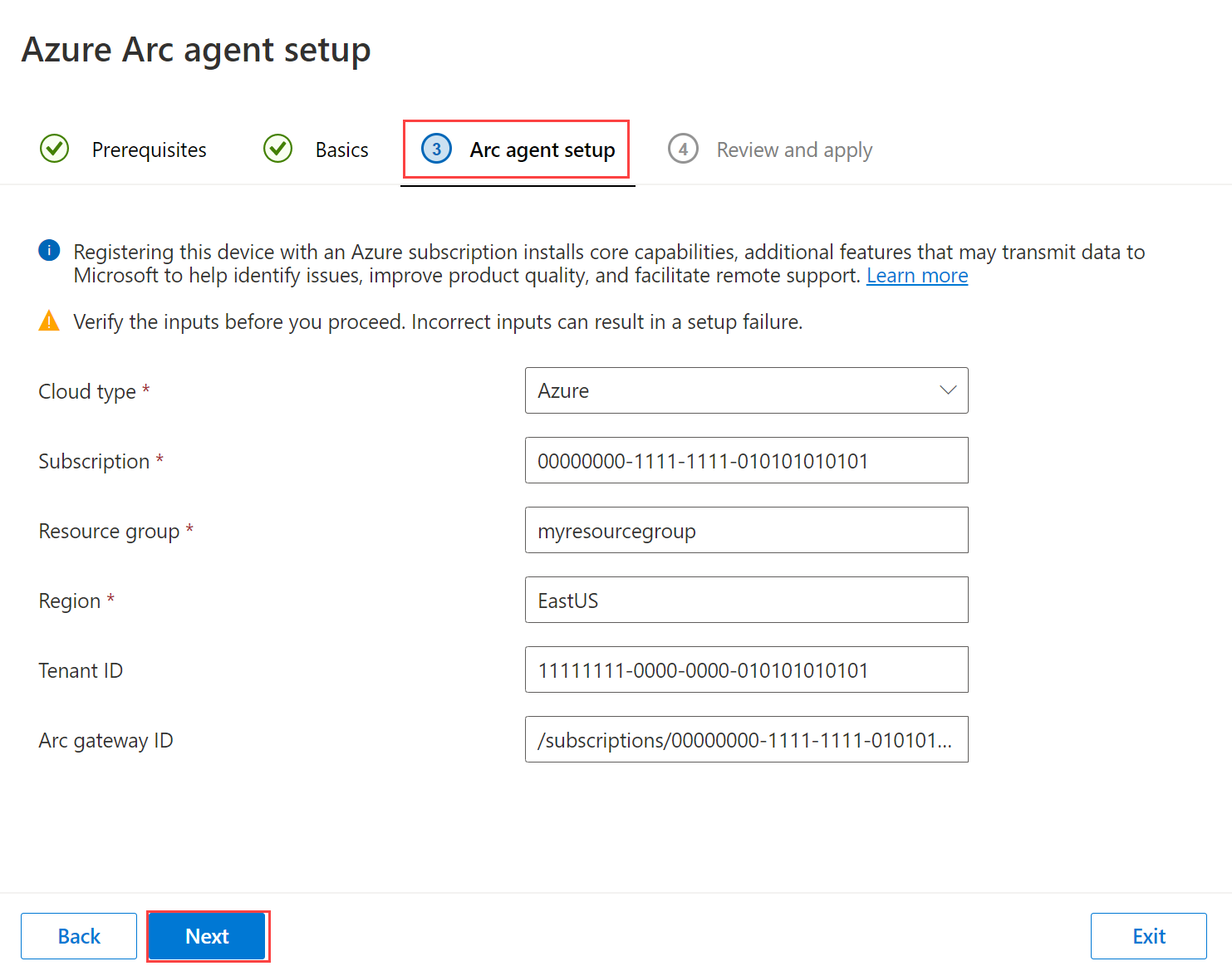Click the Subscription label
The image size is (1232, 966).
(x=101, y=461)
